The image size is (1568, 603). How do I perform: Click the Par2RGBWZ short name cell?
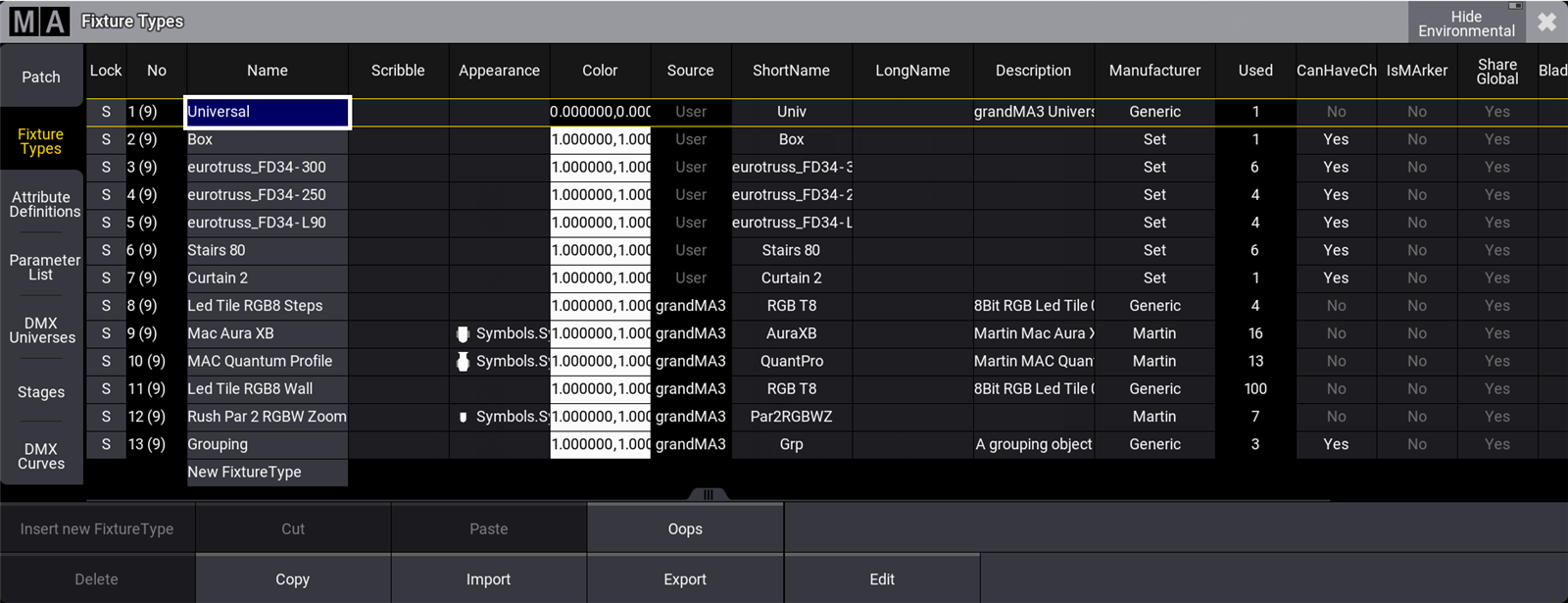click(x=791, y=417)
